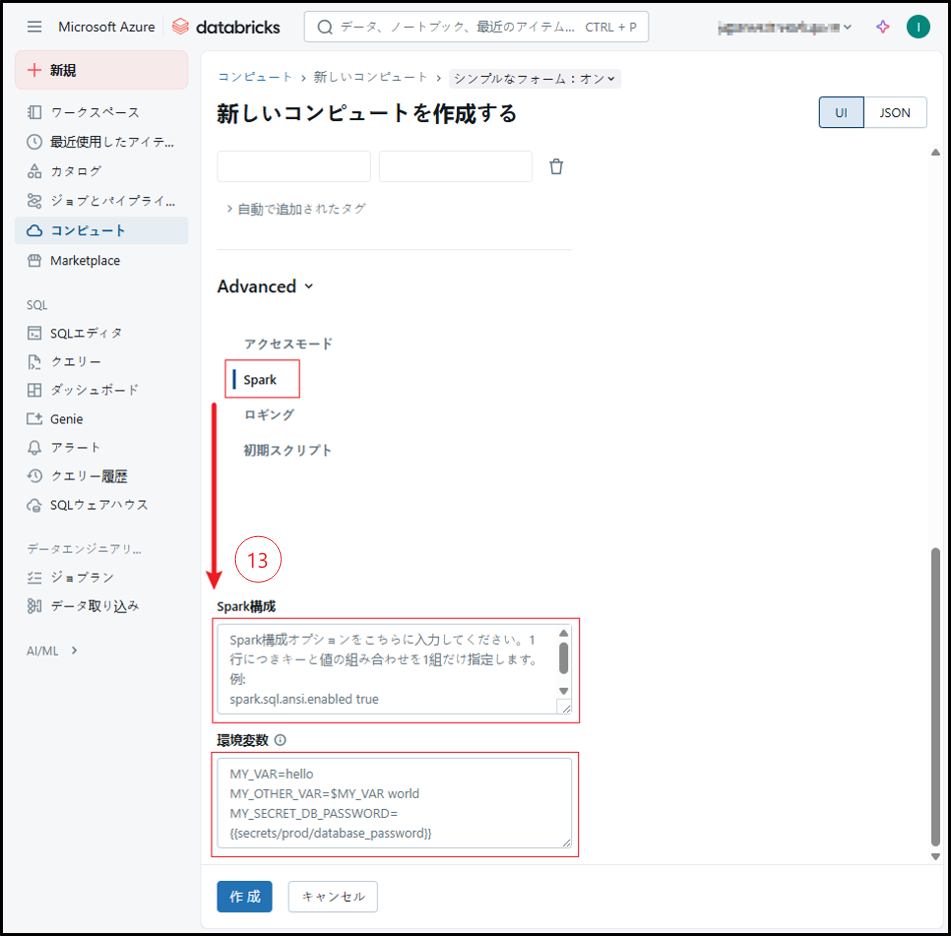Select the UI view toggle

pyautogui.click(x=841, y=113)
